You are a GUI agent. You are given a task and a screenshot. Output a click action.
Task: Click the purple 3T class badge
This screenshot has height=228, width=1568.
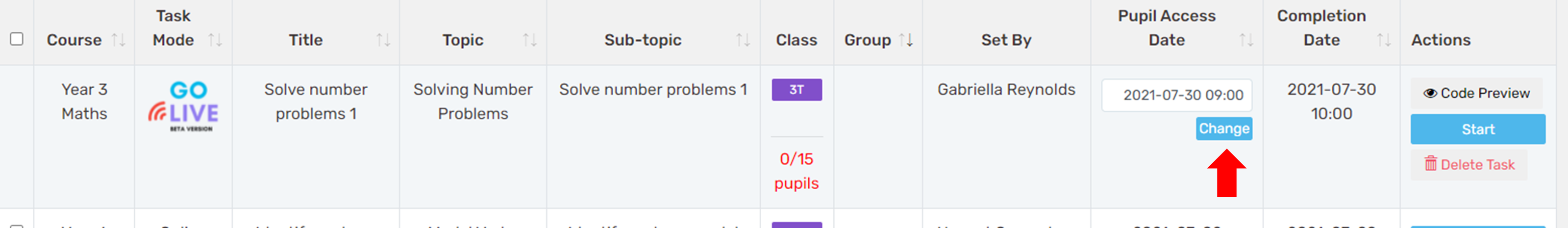797,90
